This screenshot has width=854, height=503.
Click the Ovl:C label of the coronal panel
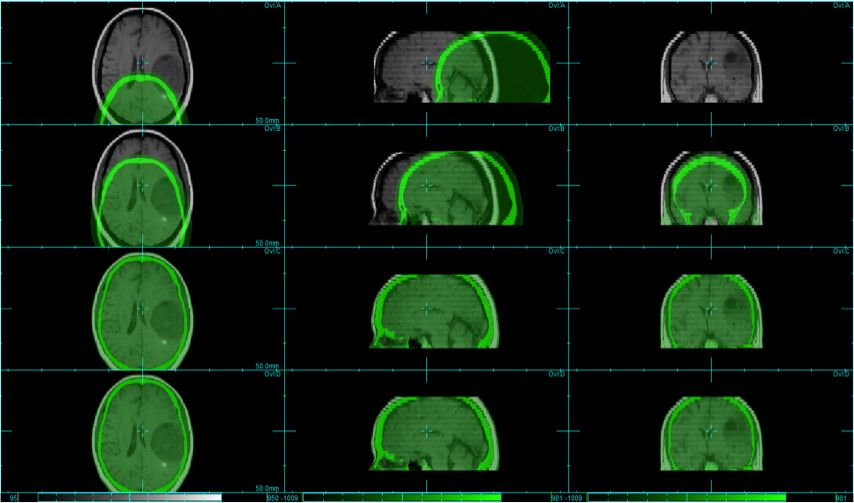[x=842, y=252]
